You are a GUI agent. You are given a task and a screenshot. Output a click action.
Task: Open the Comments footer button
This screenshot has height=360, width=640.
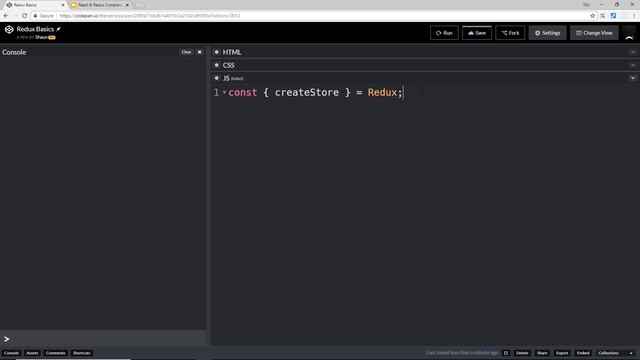(x=56, y=353)
